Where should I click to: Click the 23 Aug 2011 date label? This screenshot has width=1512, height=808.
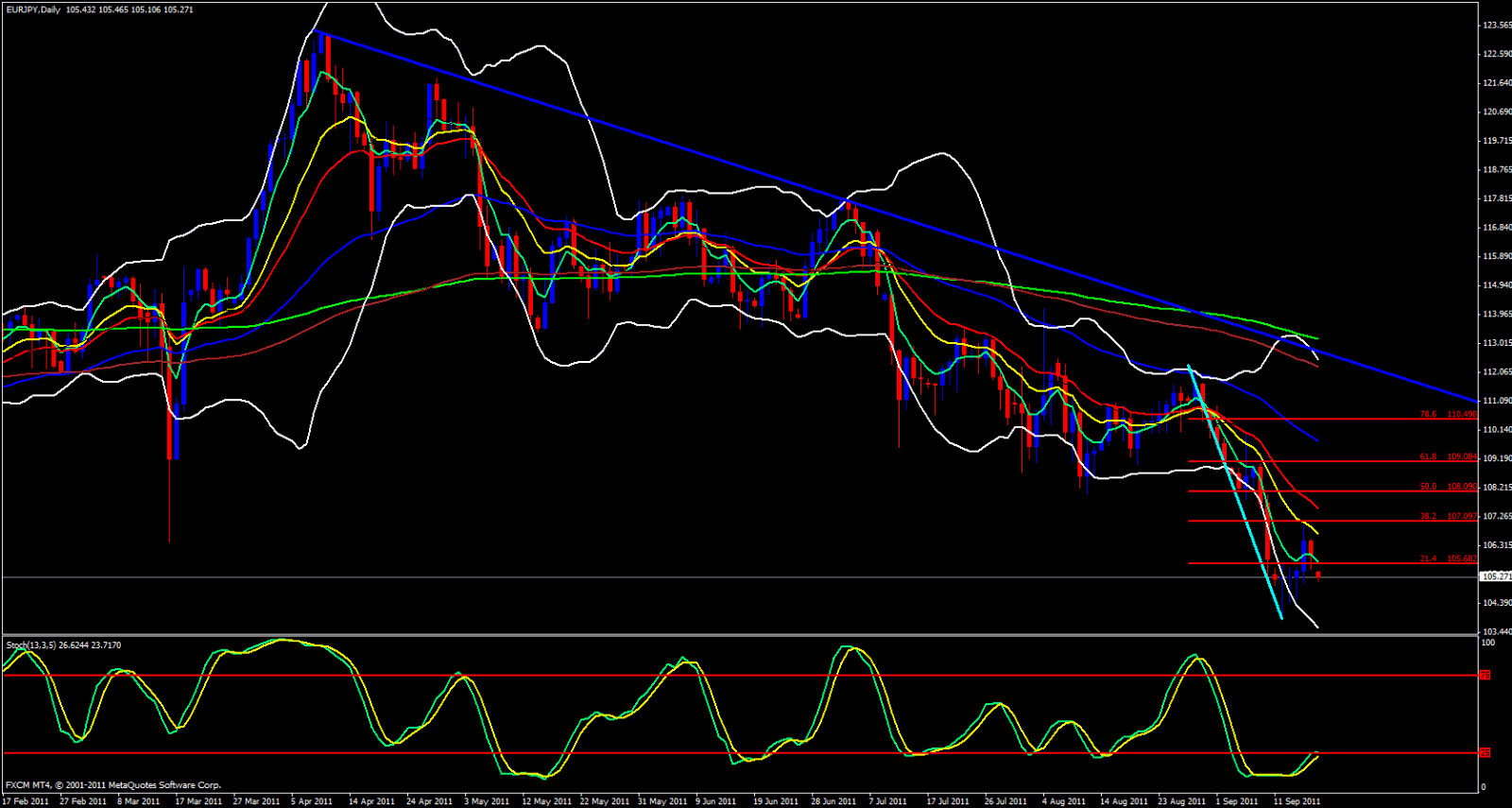tap(1181, 801)
